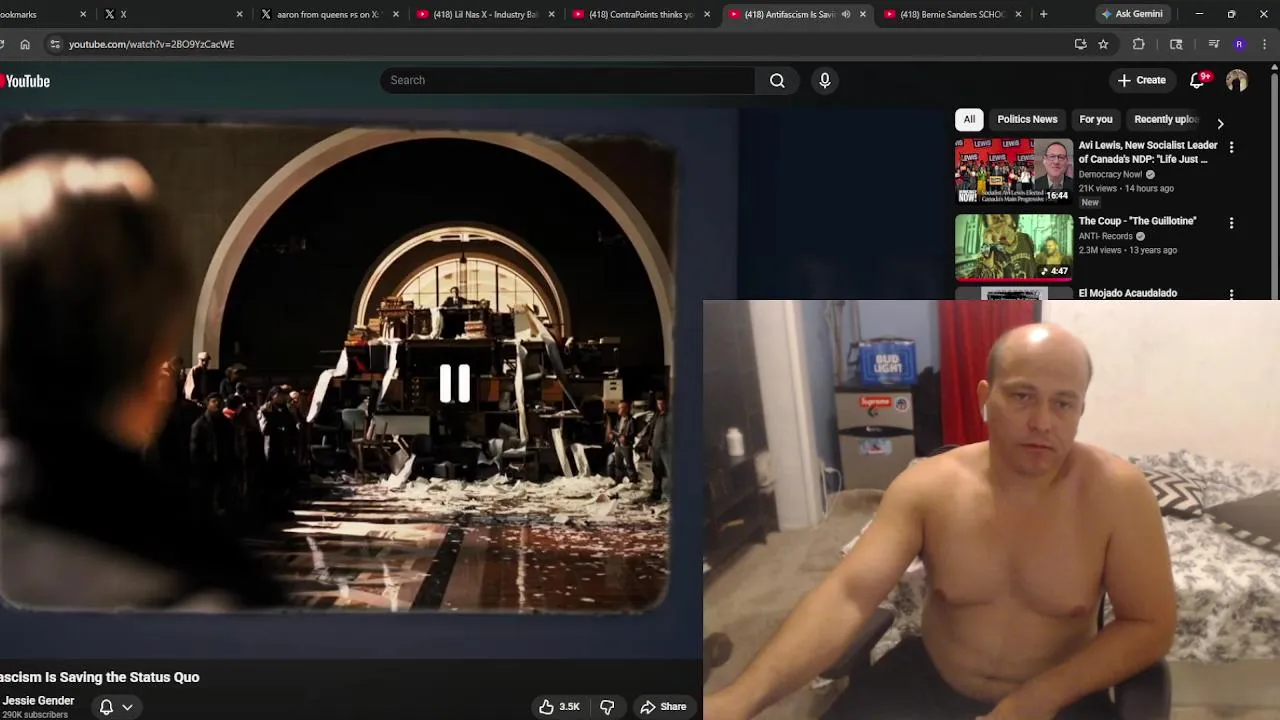Open options menu for El Mojado Acaudalado
1280x720 pixels.
point(1231,294)
